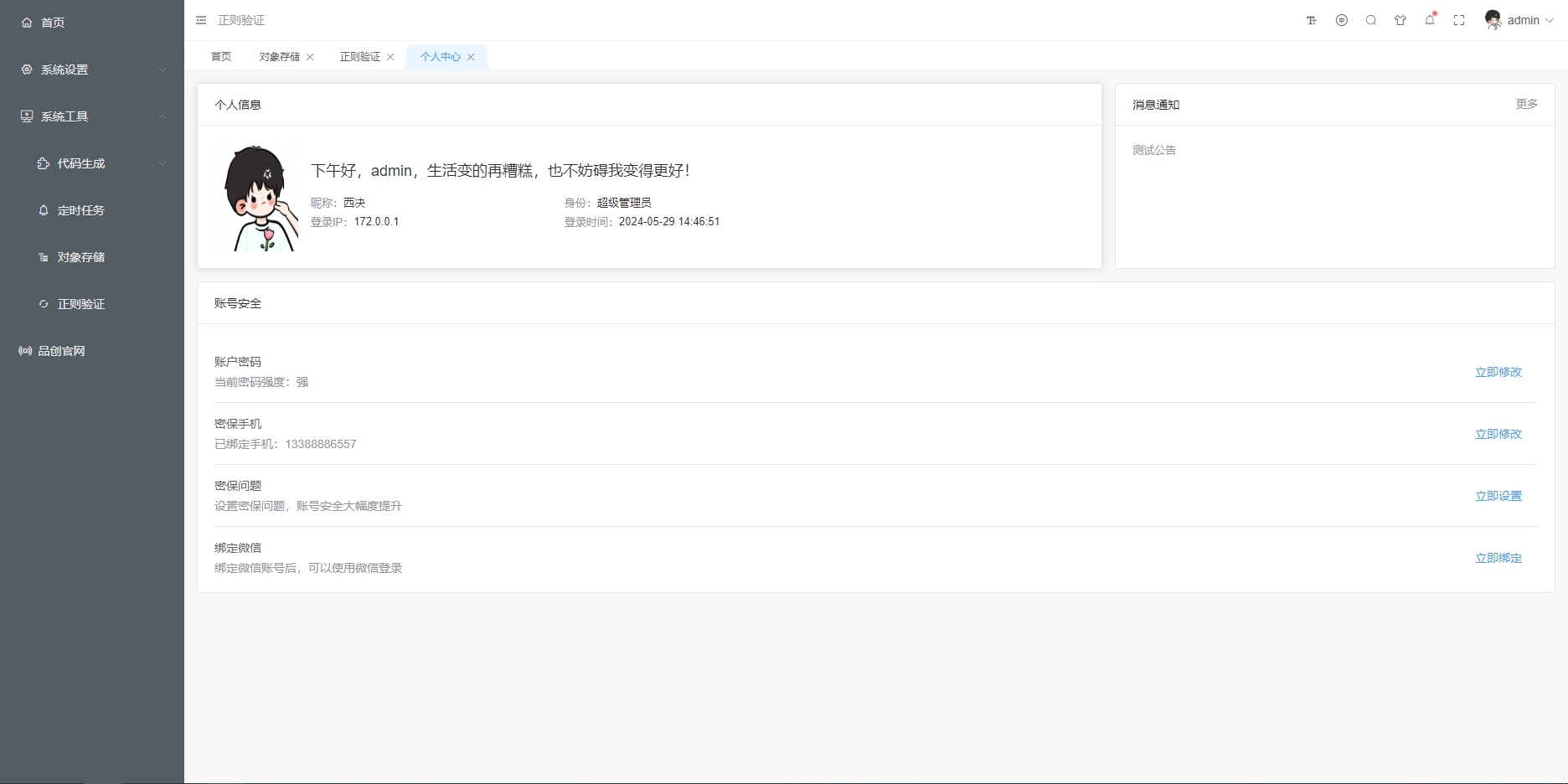Expand 系统设置 sidebar menu

[x=92, y=70]
